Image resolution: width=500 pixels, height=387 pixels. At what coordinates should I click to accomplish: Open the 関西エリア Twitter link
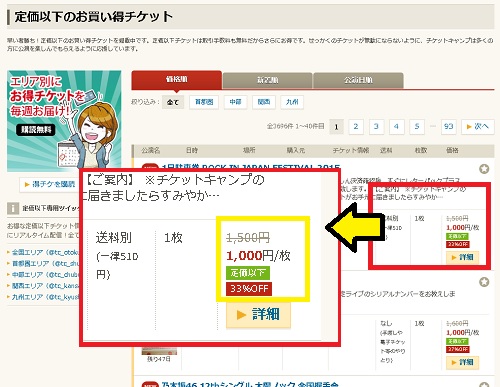click(x=43, y=286)
